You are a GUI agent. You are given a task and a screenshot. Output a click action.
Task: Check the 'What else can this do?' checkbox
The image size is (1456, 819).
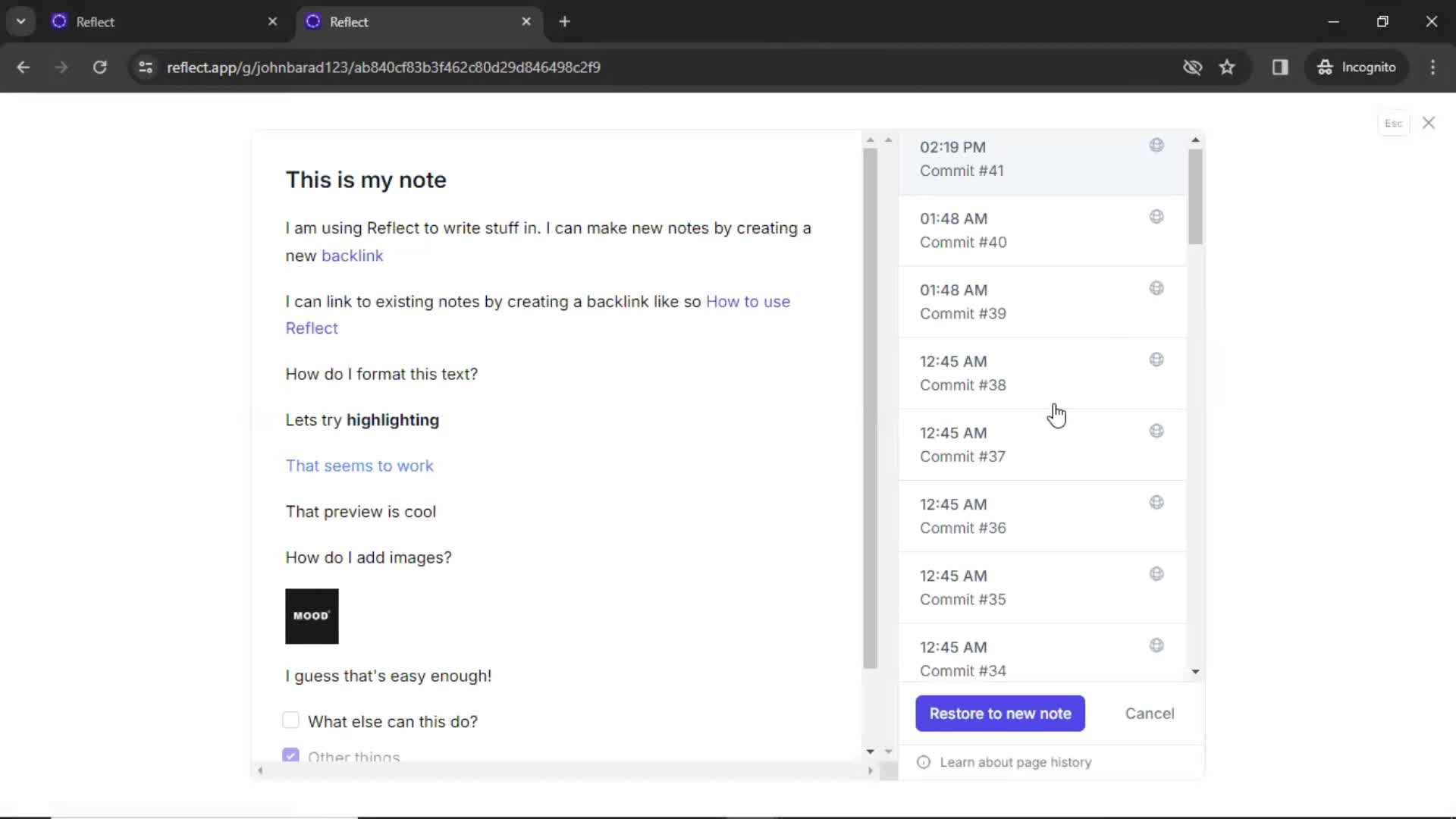point(291,720)
